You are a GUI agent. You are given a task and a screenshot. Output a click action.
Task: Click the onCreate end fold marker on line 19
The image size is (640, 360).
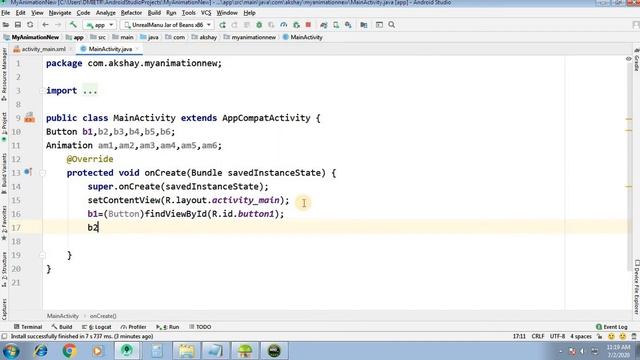(x=42, y=255)
